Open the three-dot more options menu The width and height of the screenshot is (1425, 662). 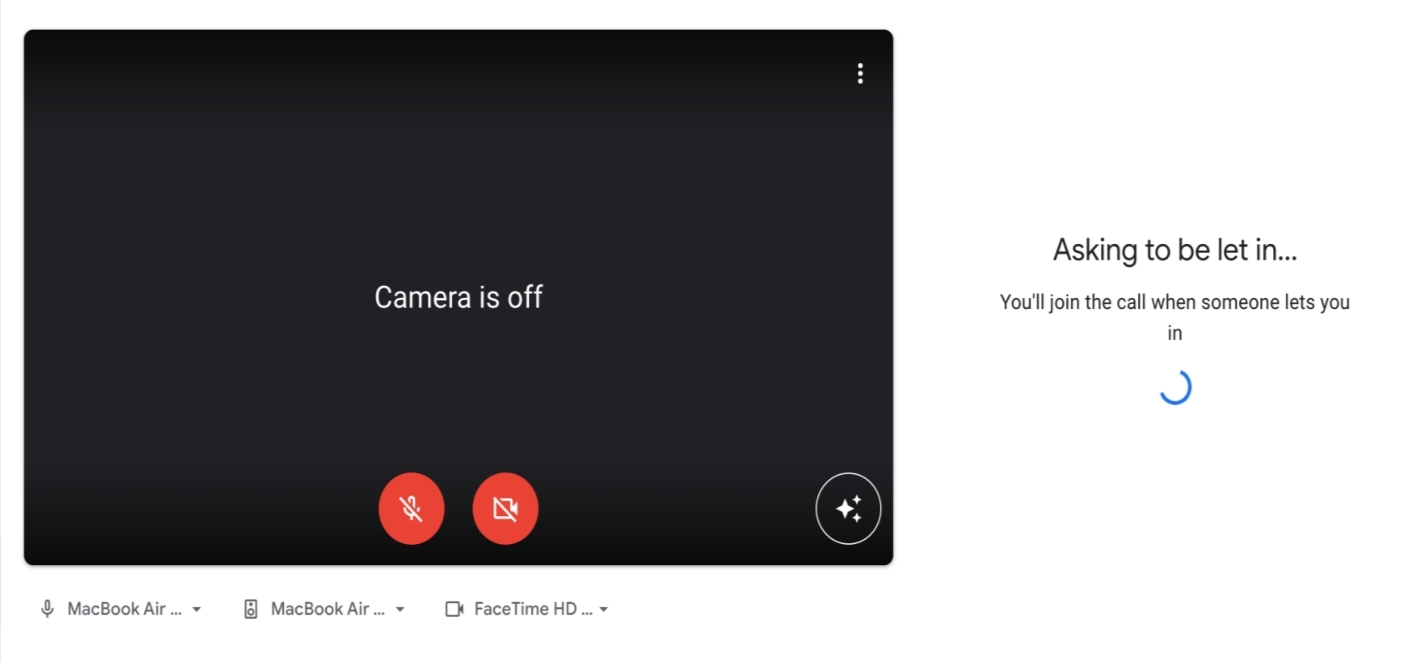[860, 74]
